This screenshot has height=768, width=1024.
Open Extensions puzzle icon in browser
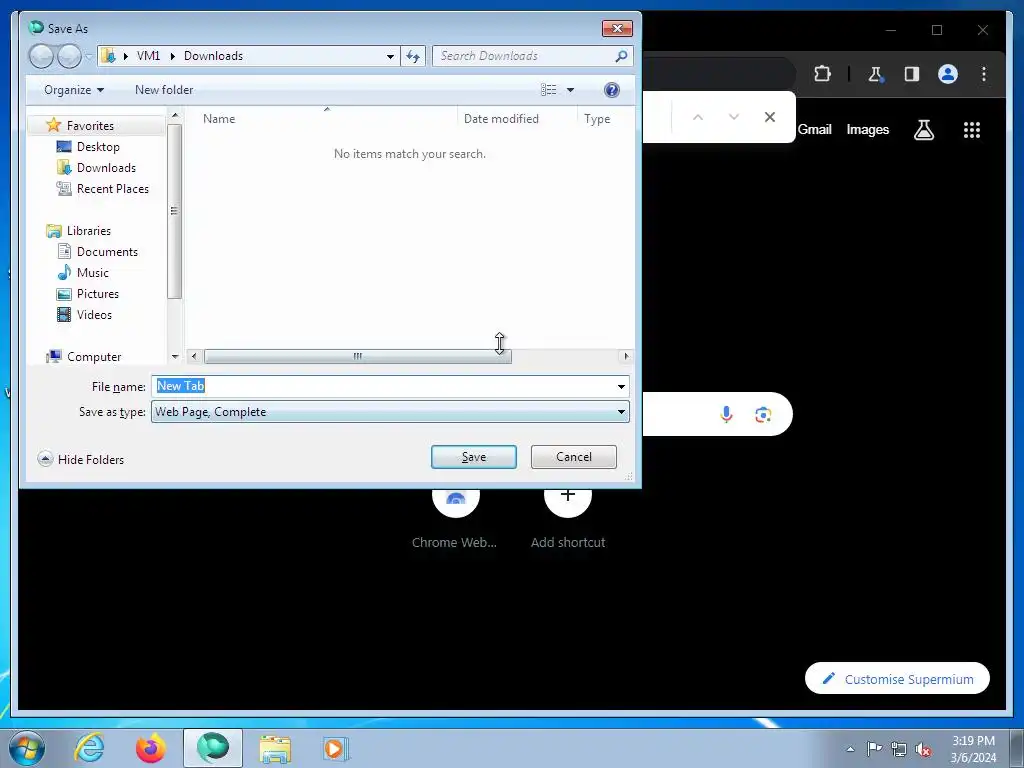click(x=822, y=74)
